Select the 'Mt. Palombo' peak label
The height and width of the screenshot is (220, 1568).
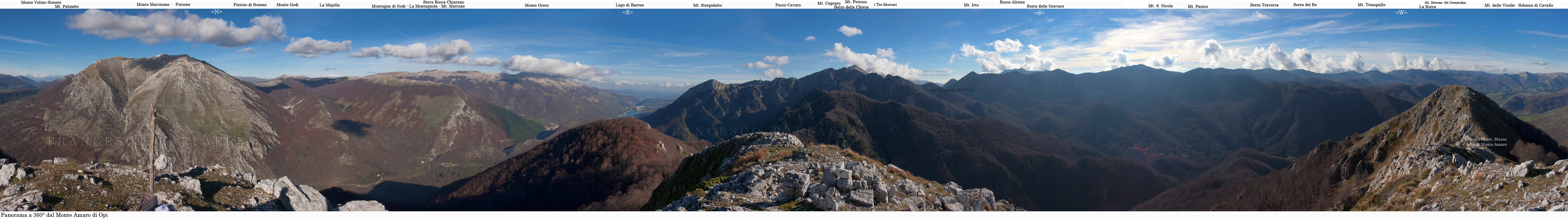pyautogui.click(x=67, y=7)
